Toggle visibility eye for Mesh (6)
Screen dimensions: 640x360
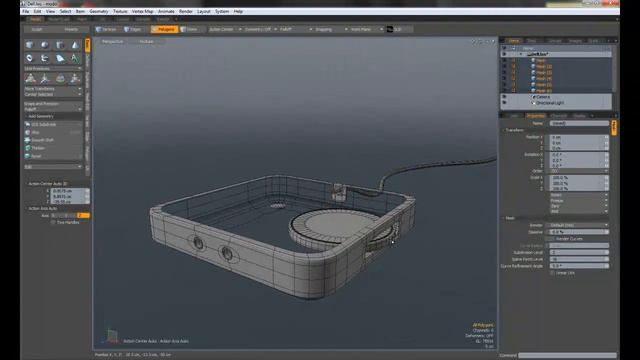pyautogui.click(x=504, y=91)
